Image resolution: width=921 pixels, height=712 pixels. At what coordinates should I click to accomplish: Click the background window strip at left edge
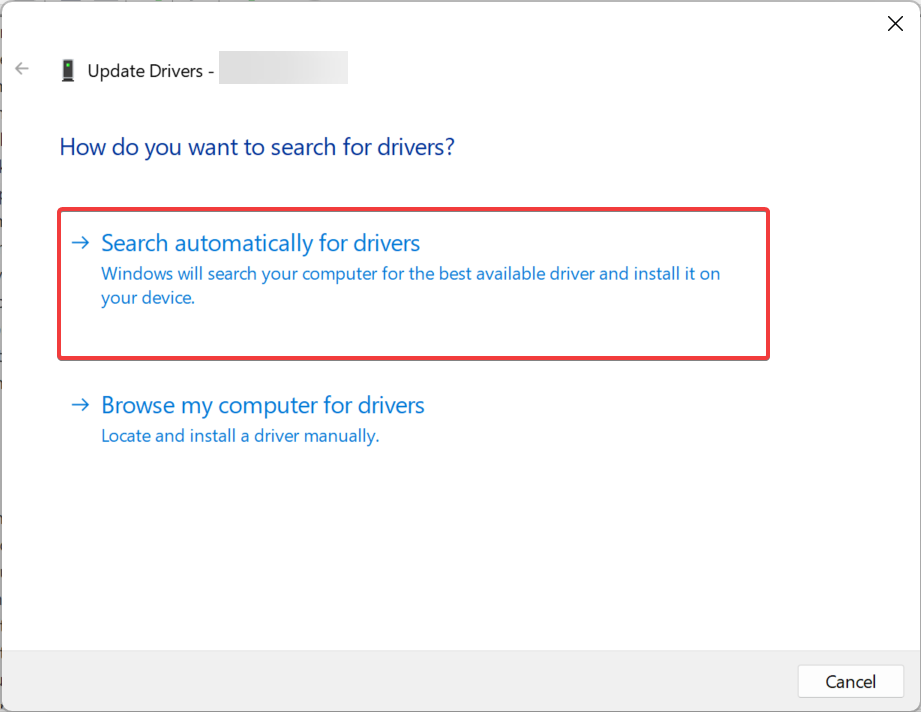tap(1, 400)
